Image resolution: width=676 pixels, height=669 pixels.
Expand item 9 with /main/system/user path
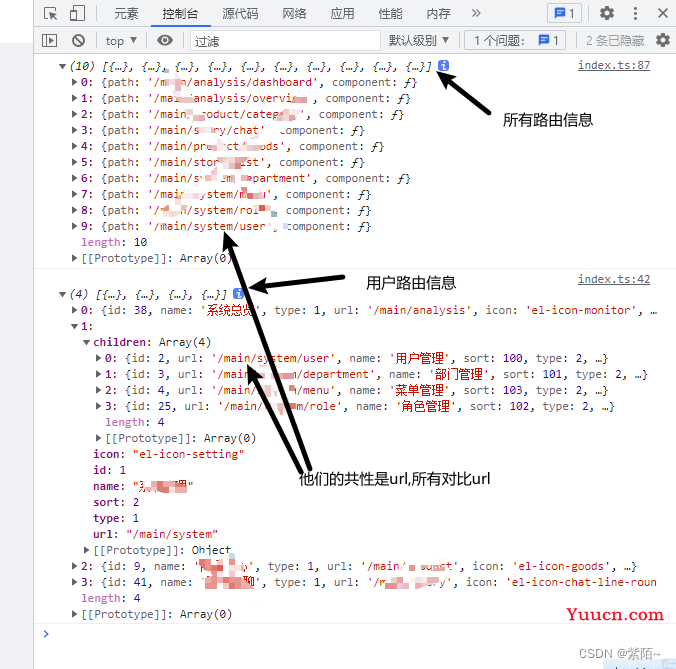click(75, 226)
